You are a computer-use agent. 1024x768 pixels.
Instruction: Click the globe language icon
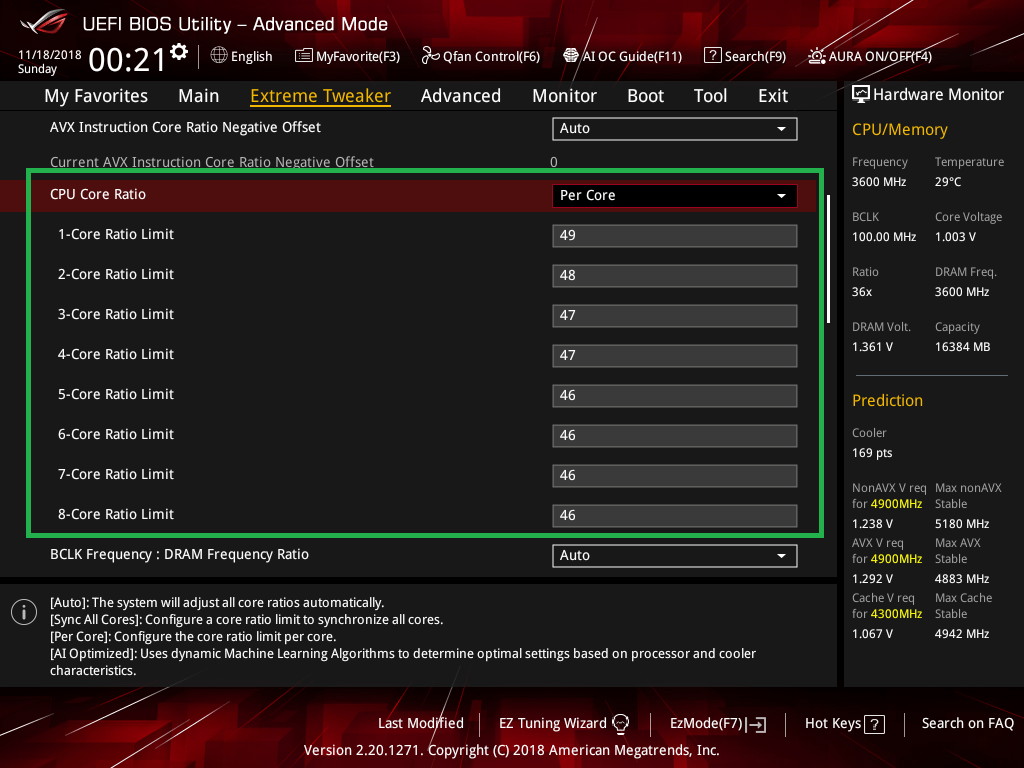pyautogui.click(x=219, y=56)
